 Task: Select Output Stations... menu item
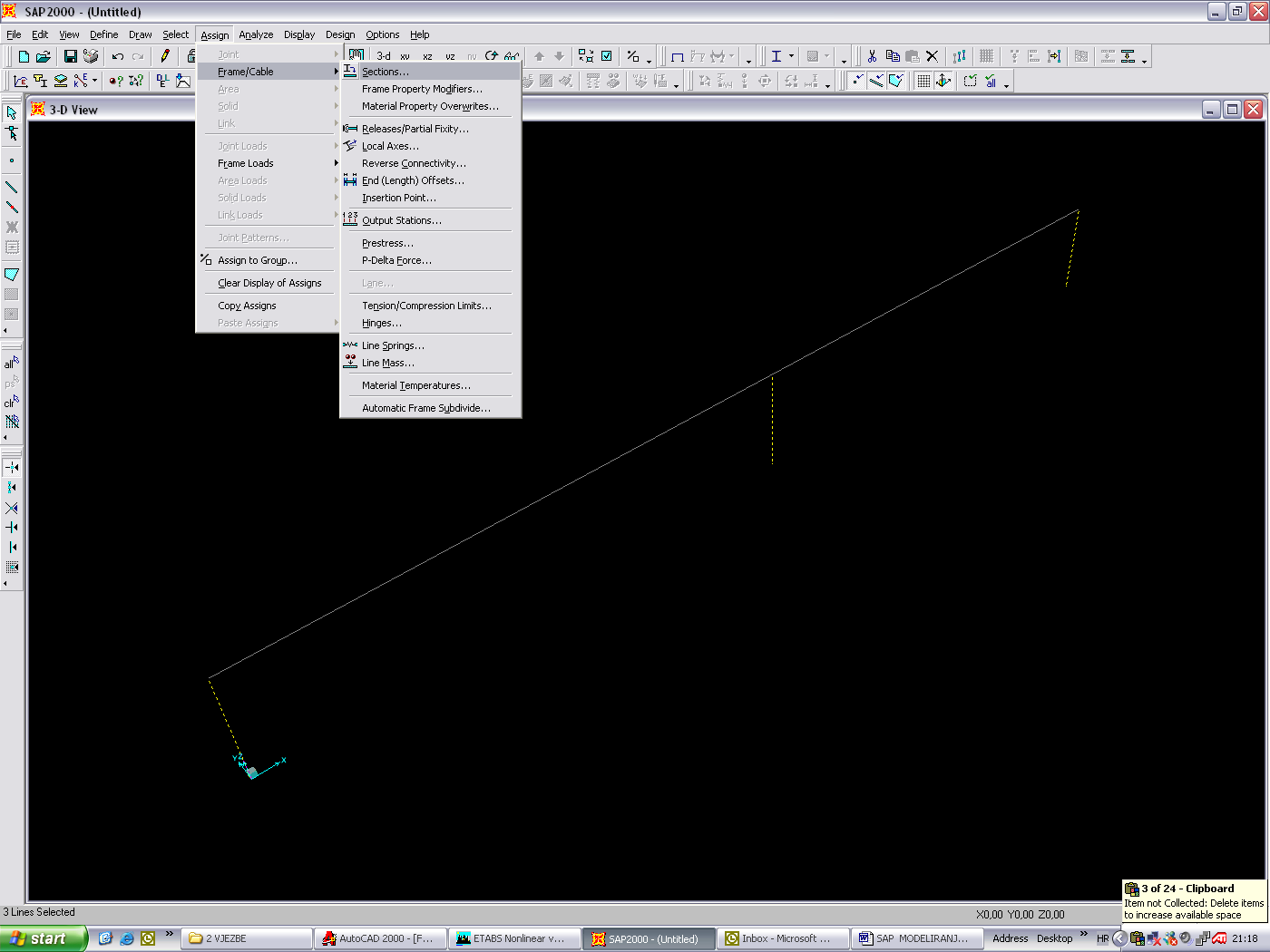431,220
